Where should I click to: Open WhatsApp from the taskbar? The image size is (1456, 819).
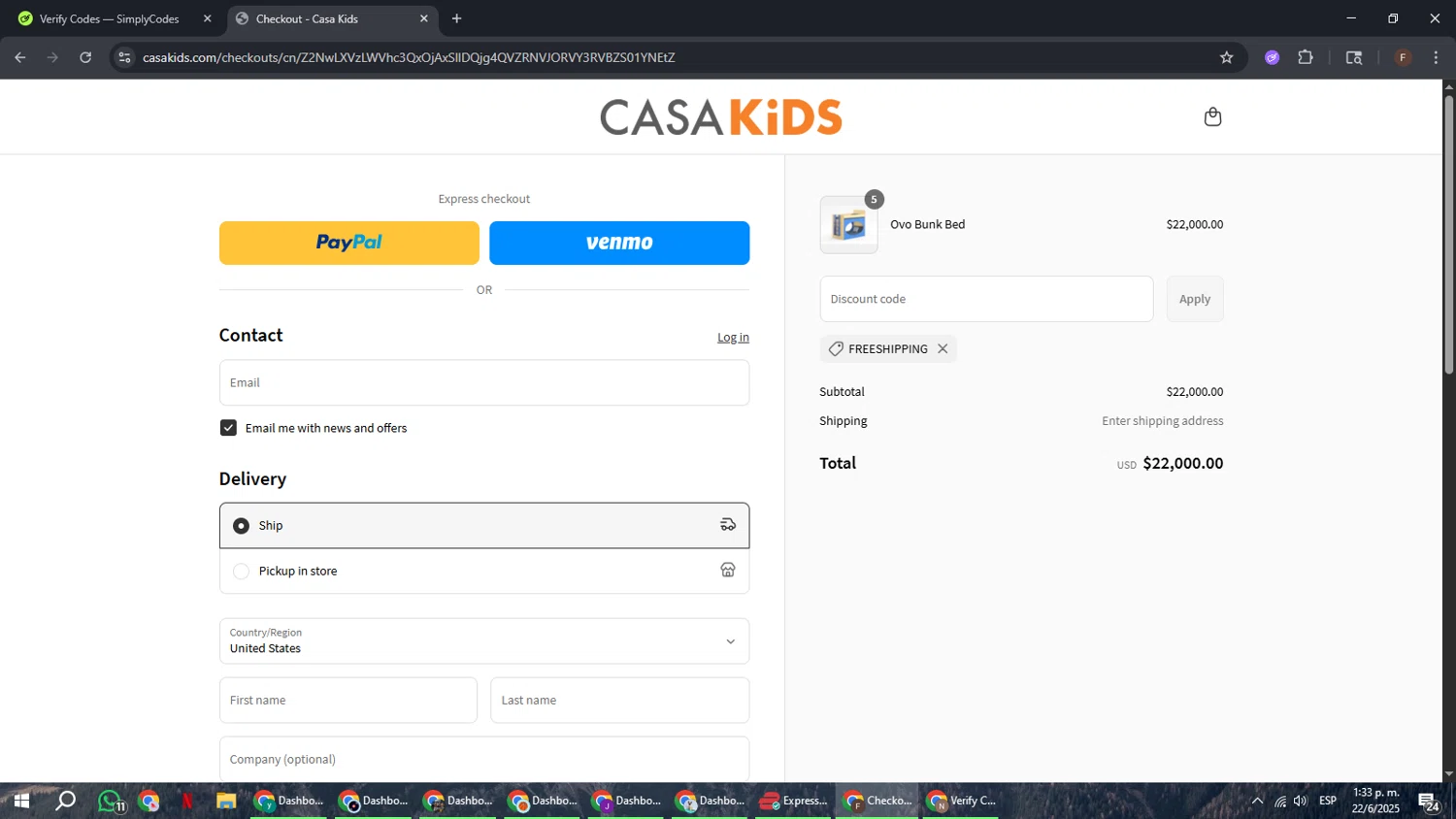pos(111,802)
